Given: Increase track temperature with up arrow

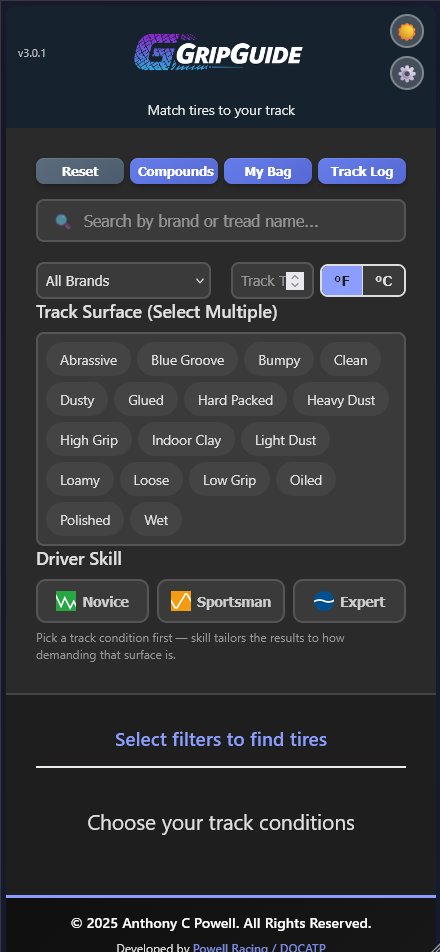Looking at the screenshot, I should [x=295, y=277].
